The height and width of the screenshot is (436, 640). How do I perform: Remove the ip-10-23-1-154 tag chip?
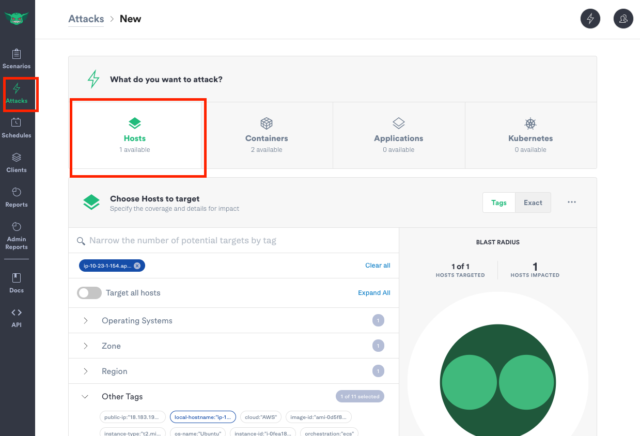click(x=137, y=266)
